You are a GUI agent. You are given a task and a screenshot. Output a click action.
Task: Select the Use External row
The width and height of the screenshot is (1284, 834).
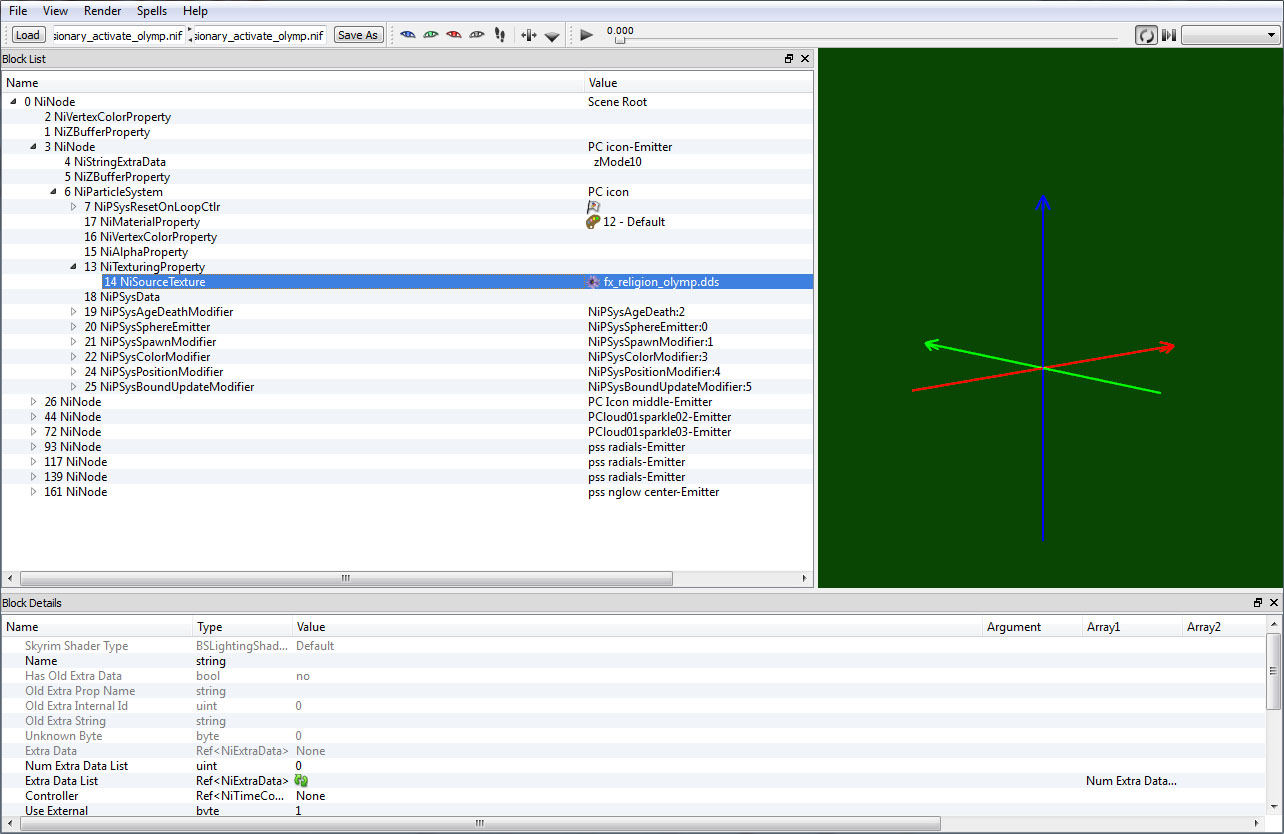click(633, 811)
